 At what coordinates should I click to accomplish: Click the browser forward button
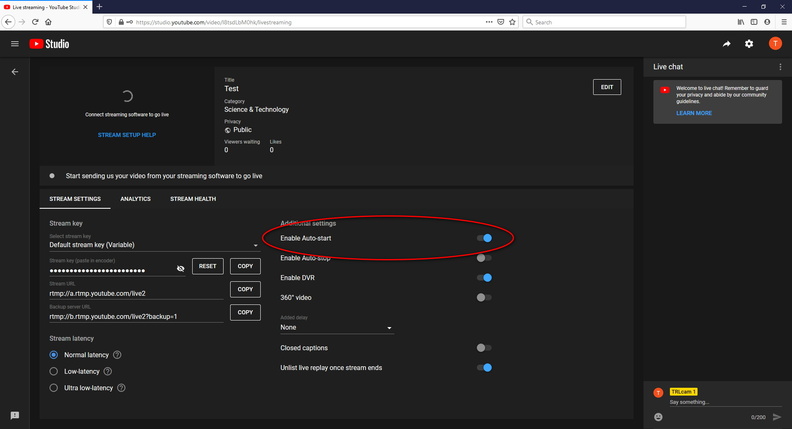pos(22,22)
